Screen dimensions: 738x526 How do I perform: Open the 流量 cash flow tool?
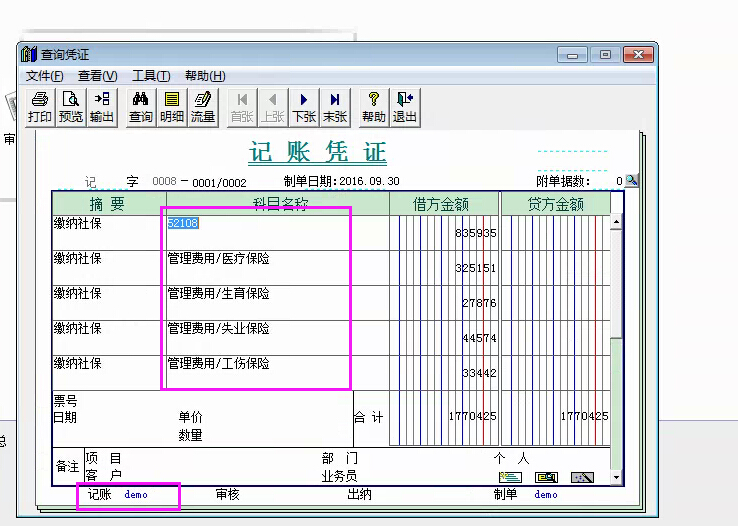tap(203, 107)
